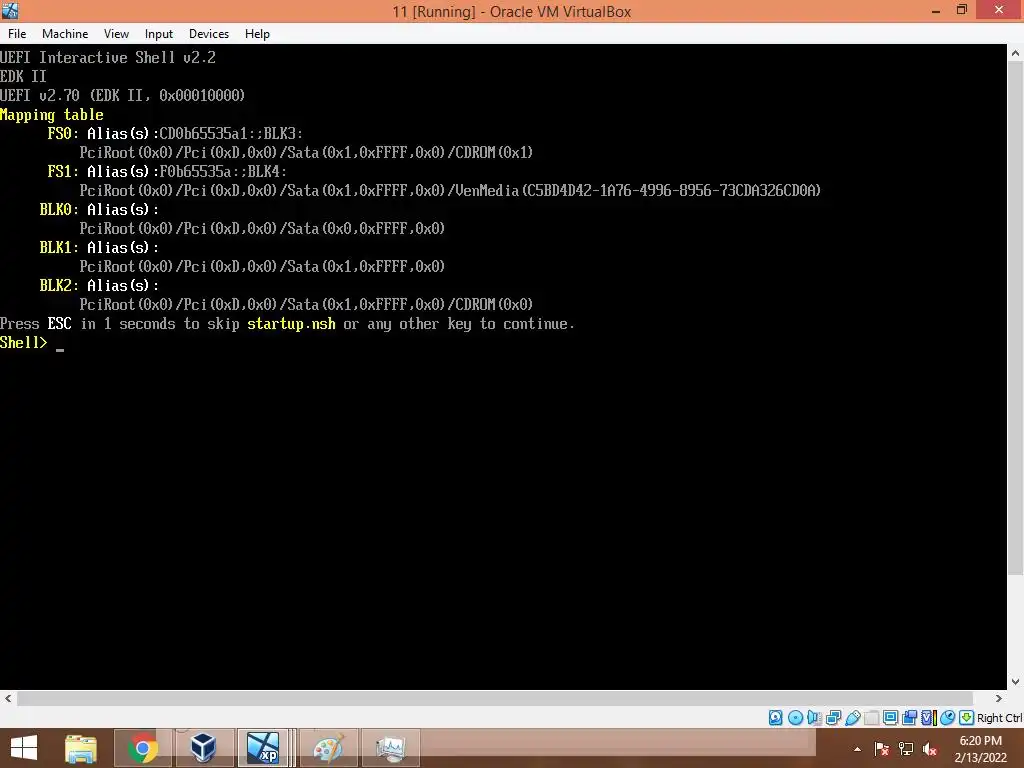Image resolution: width=1024 pixels, height=768 pixels.
Task: Click the horizontal scrollbar right arrow
Action: (999, 698)
